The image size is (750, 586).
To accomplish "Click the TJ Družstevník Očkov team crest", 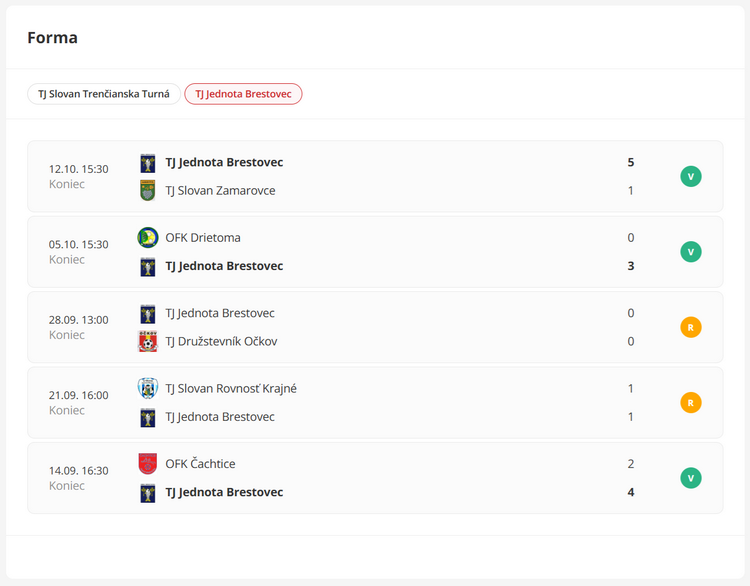I will coord(148,341).
